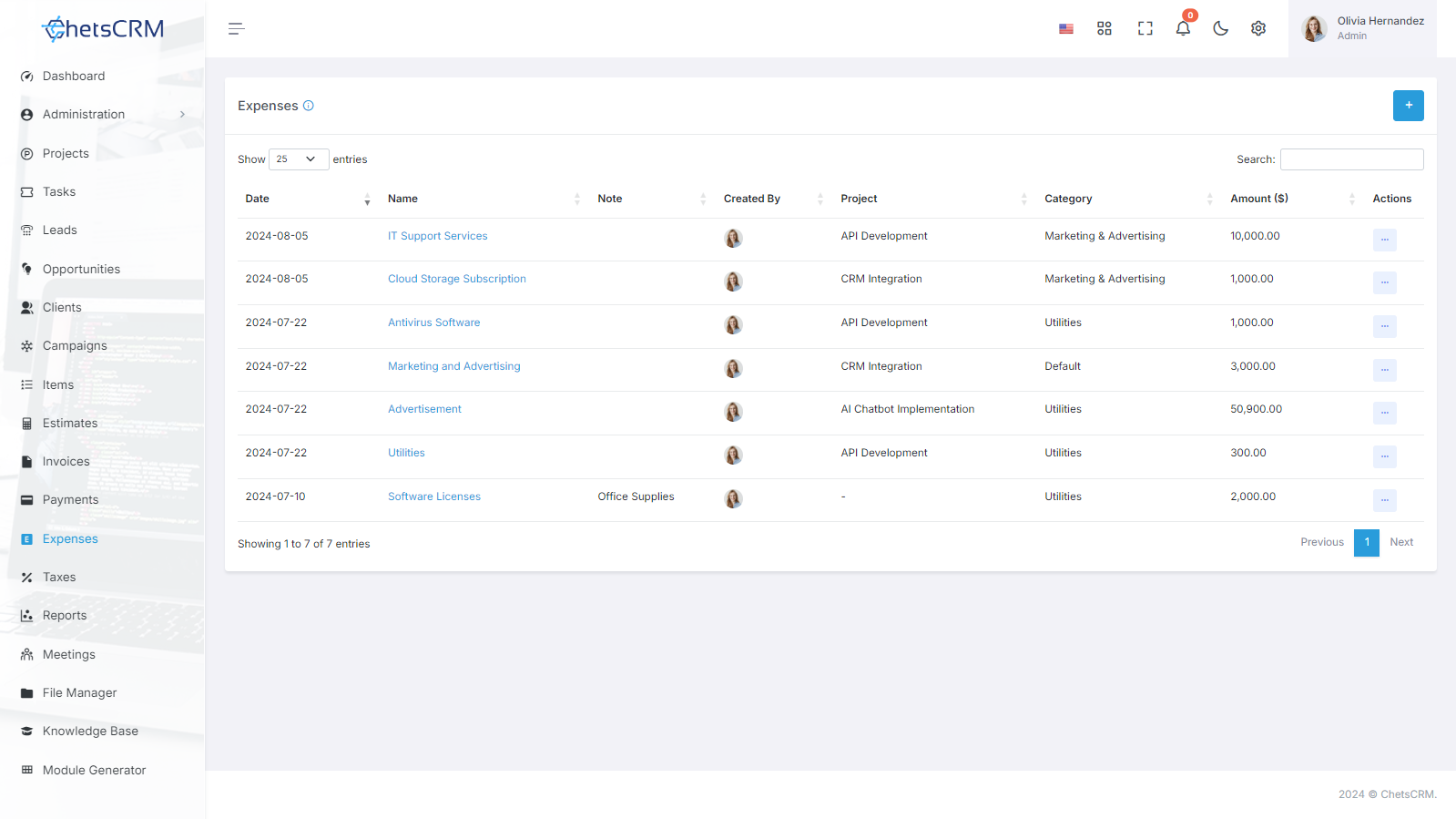Open the language flag selector
The width and height of the screenshot is (1456, 819).
(1066, 29)
